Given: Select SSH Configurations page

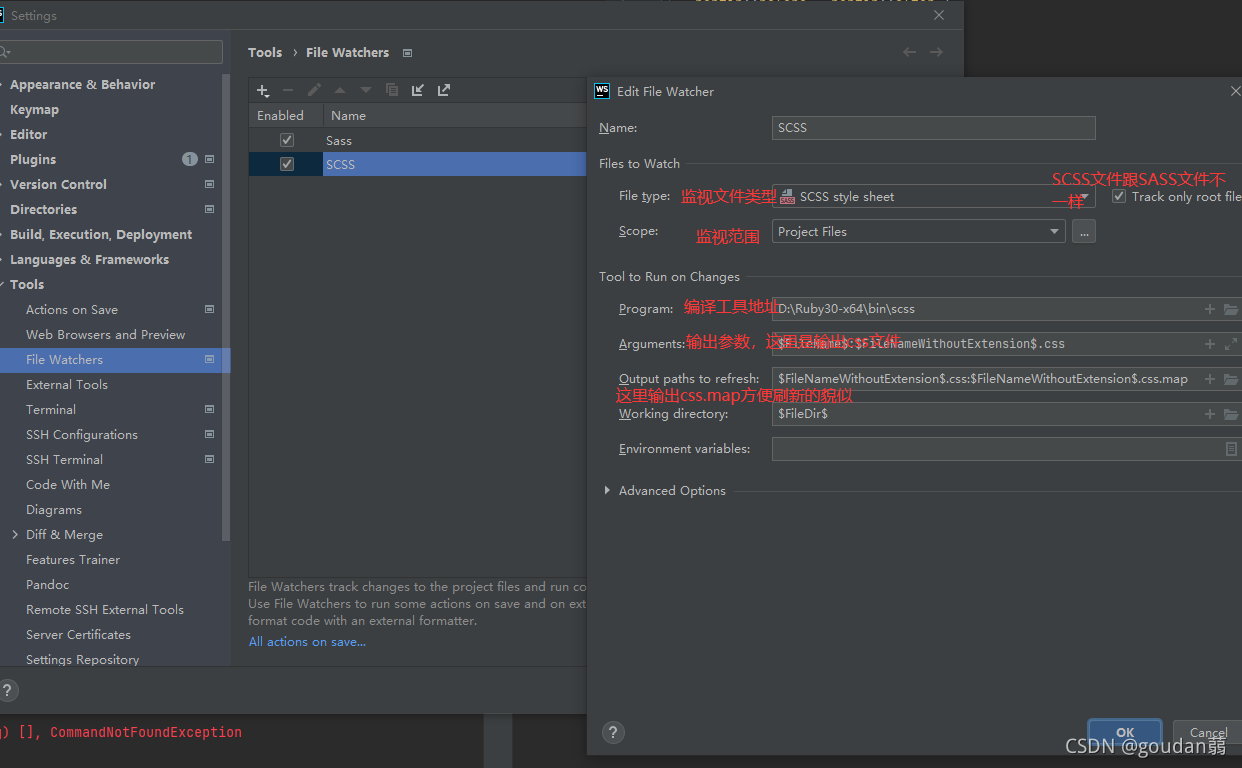Looking at the screenshot, I should click(x=82, y=434).
